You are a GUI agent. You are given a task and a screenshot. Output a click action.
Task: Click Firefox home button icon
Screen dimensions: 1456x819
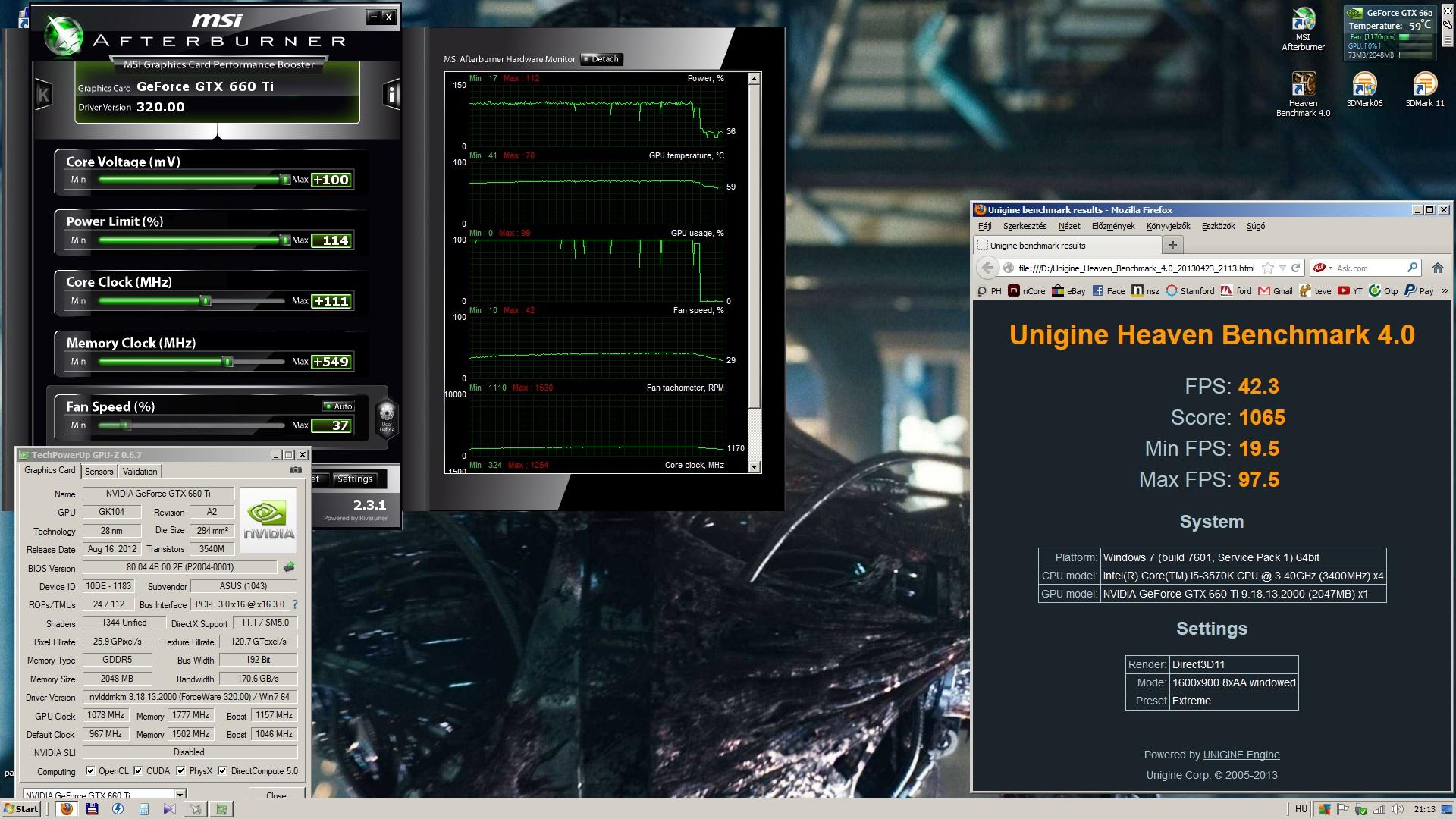point(1437,268)
